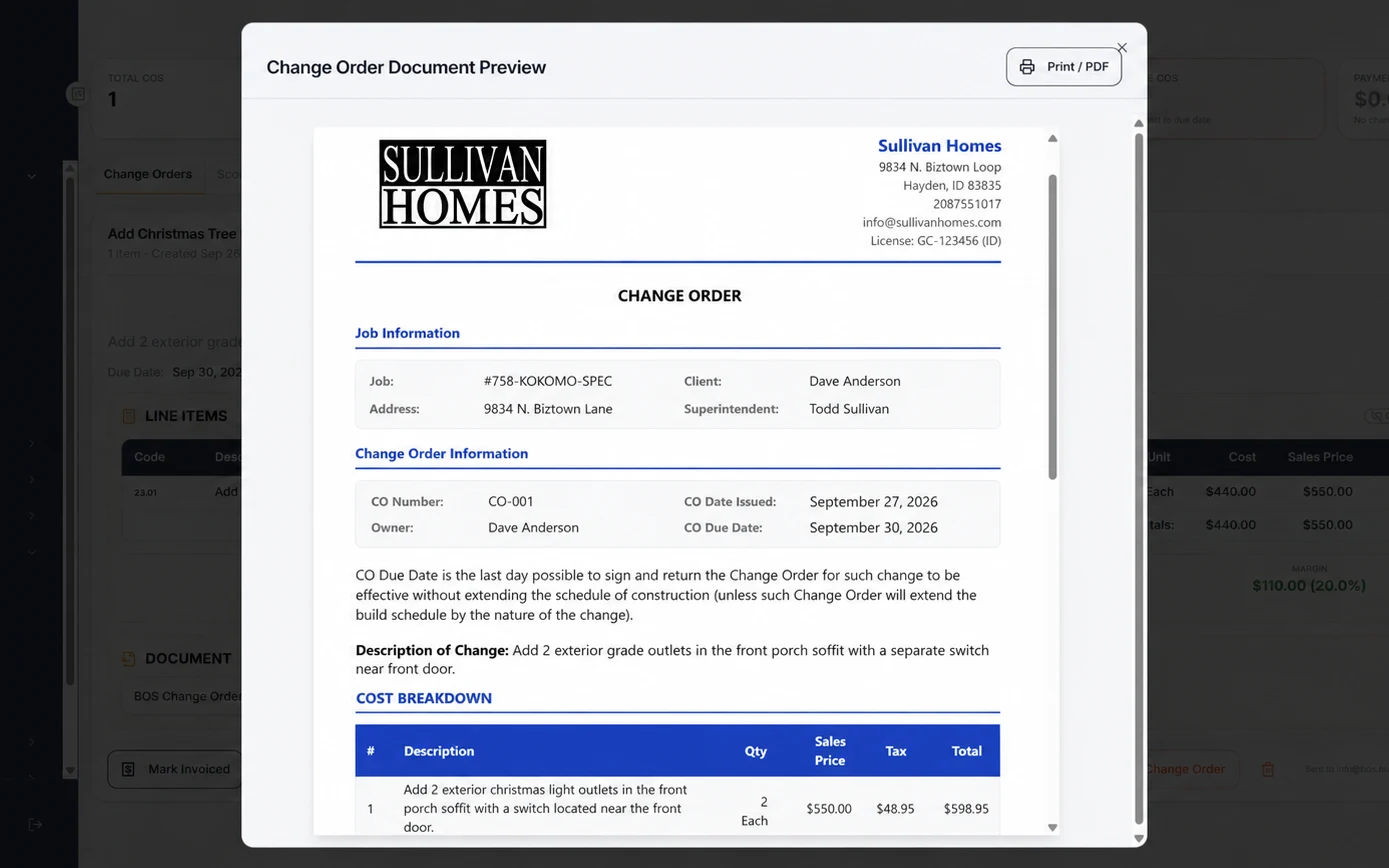Click the margin value $110.00 (20.0%)

1309,585
